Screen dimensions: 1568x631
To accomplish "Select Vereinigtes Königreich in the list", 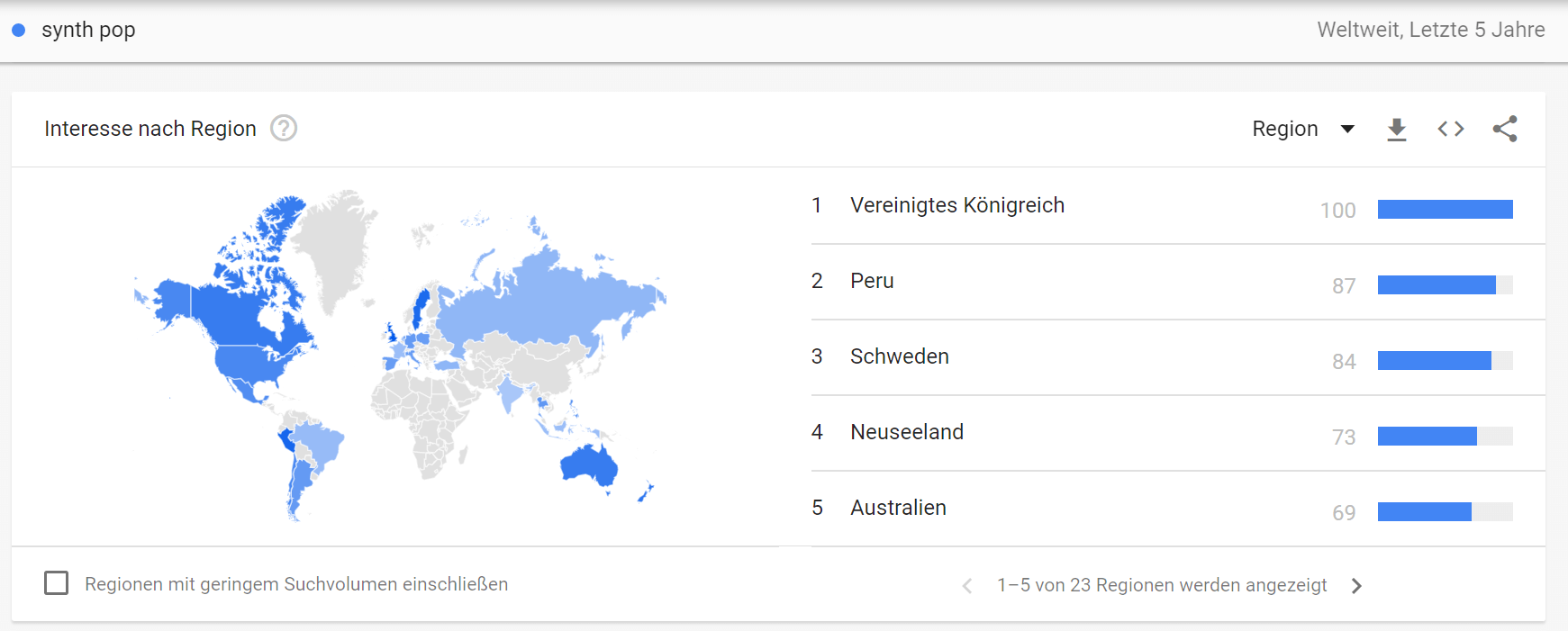I will 957,205.
